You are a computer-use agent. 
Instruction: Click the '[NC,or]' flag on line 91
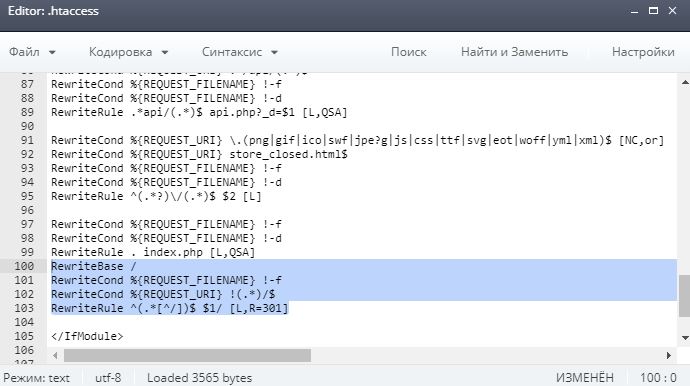point(642,140)
